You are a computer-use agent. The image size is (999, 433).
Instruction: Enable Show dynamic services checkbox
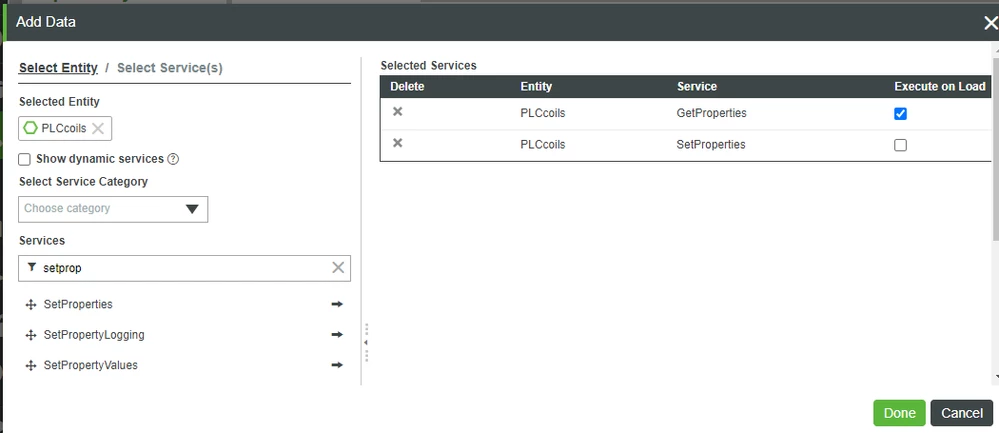coord(25,159)
